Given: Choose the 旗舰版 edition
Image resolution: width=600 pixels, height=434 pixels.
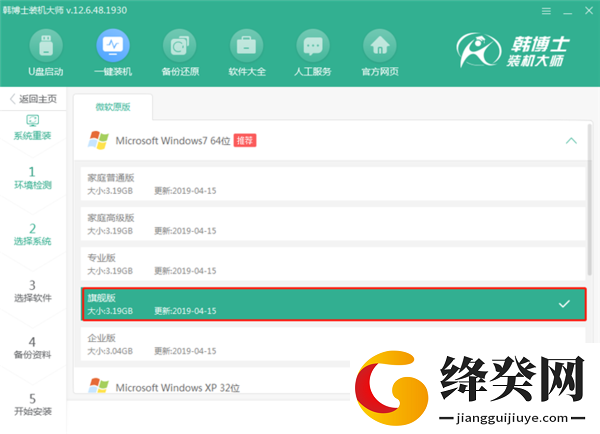Looking at the screenshot, I should pyautogui.click(x=334, y=304).
